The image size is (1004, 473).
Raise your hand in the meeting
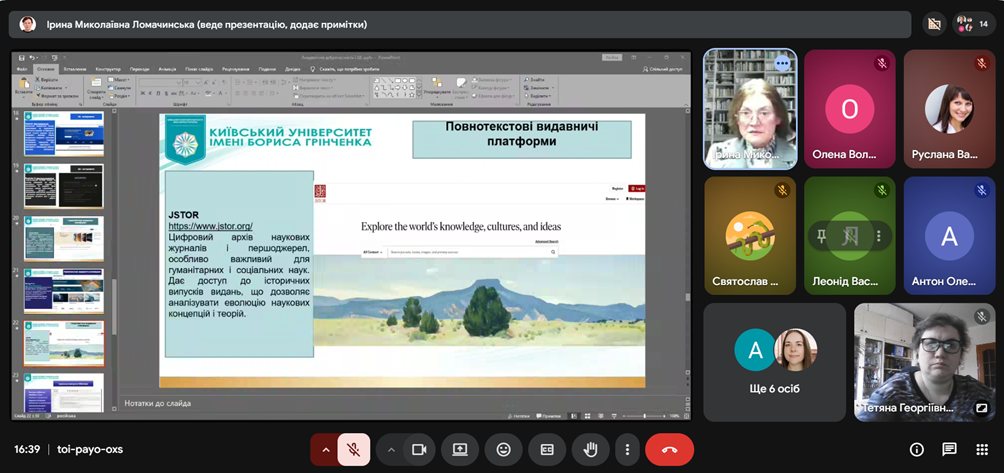tap(590, 450)
